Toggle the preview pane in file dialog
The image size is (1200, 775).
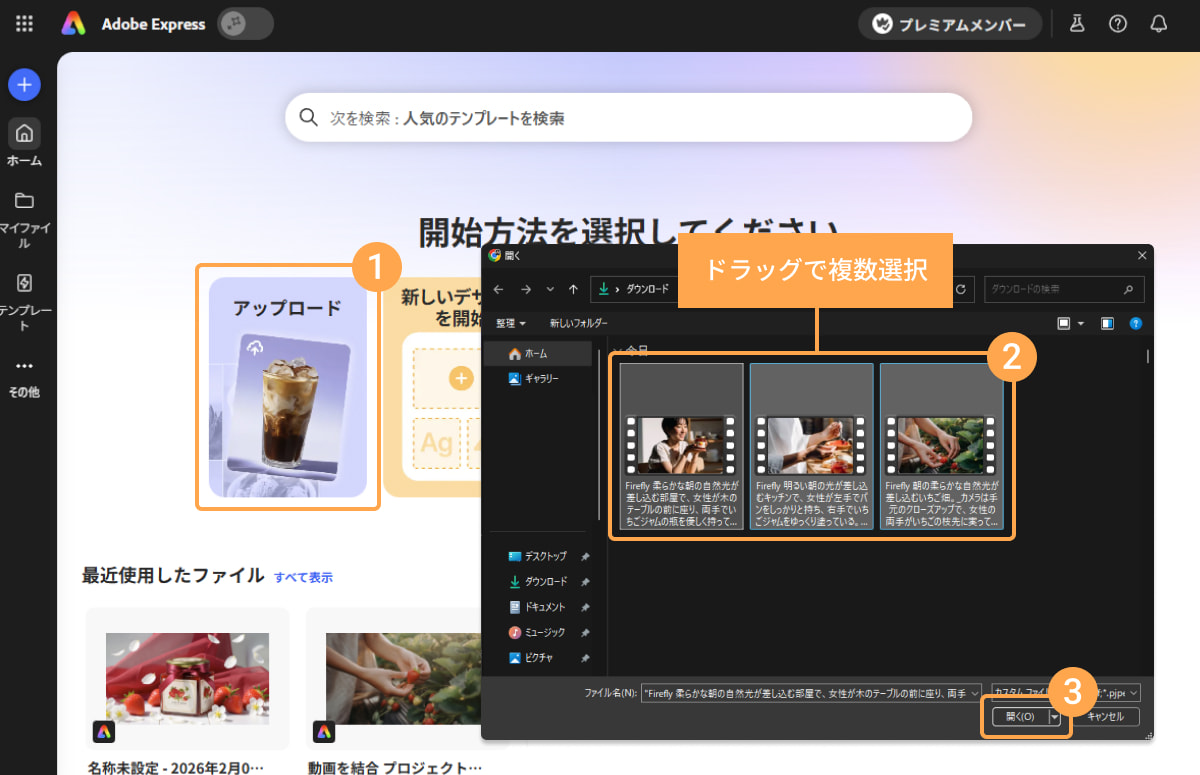[x=1107, y=323]
